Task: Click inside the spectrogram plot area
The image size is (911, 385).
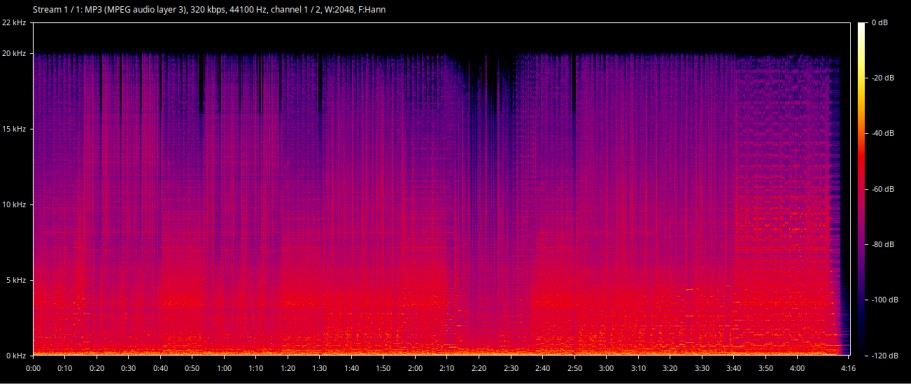Action: coord(442,189)
